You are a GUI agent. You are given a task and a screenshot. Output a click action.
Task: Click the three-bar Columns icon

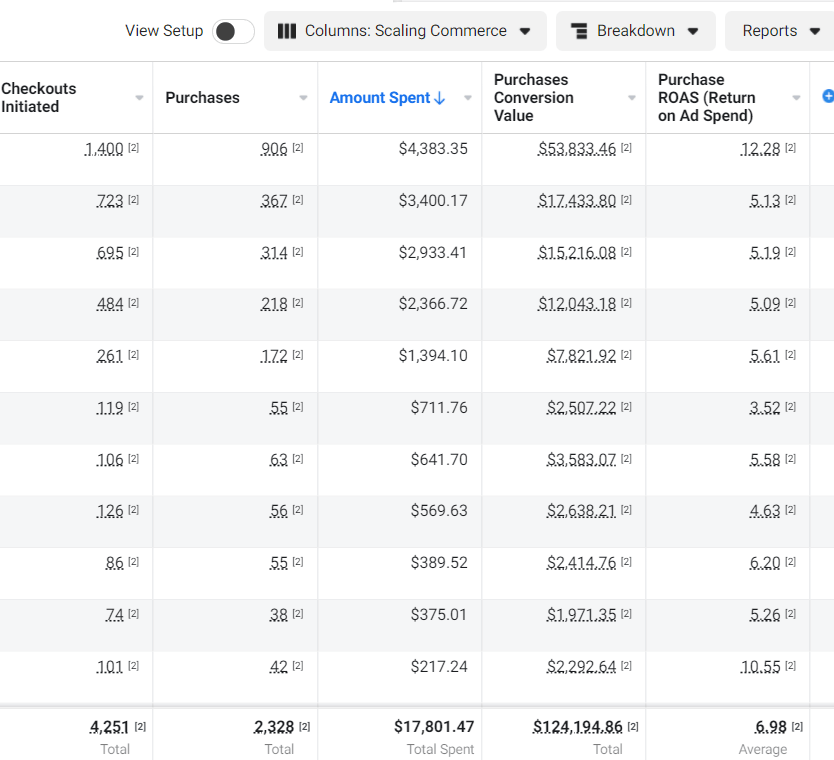(x=287, y=31)
